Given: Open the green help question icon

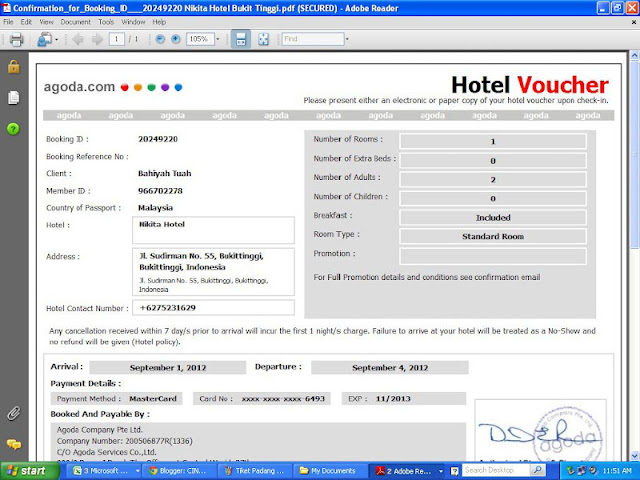Looking at the screenshot, I should point(13,129).
